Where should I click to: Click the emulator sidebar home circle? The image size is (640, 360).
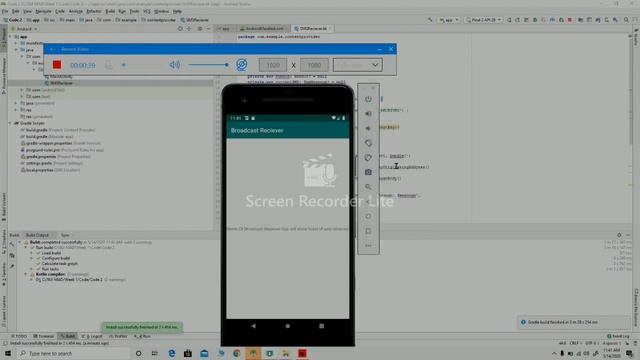[368, 216]
